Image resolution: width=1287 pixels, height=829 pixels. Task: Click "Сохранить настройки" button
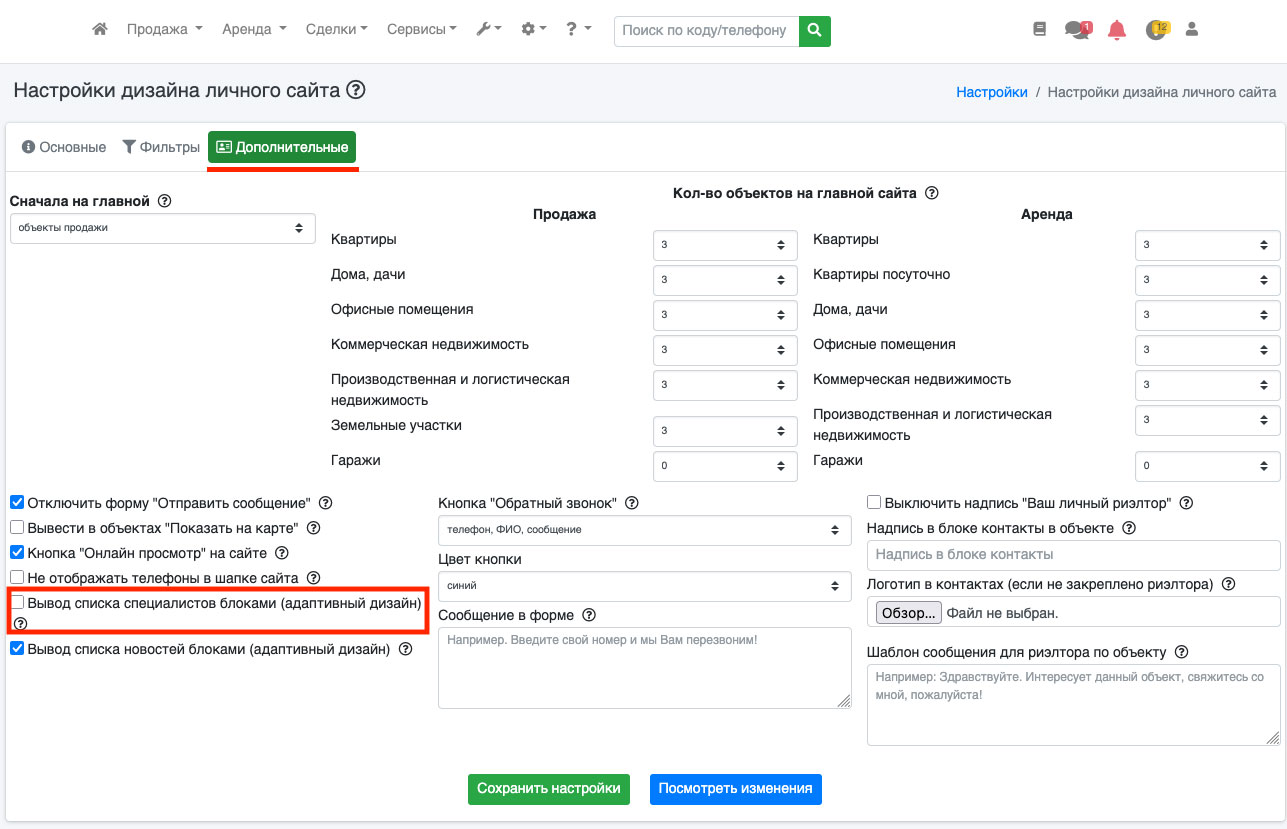tap(549, 788)
